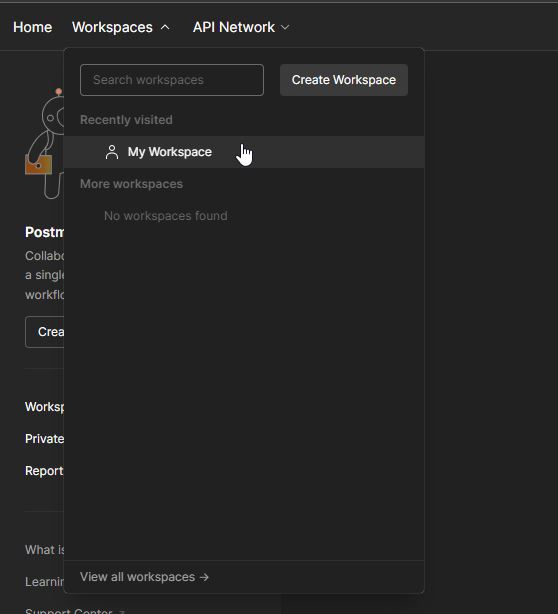Open the Private link in the left list
Image resolution: width=558 pixels, height=614 pixels.
coord(45,439)
